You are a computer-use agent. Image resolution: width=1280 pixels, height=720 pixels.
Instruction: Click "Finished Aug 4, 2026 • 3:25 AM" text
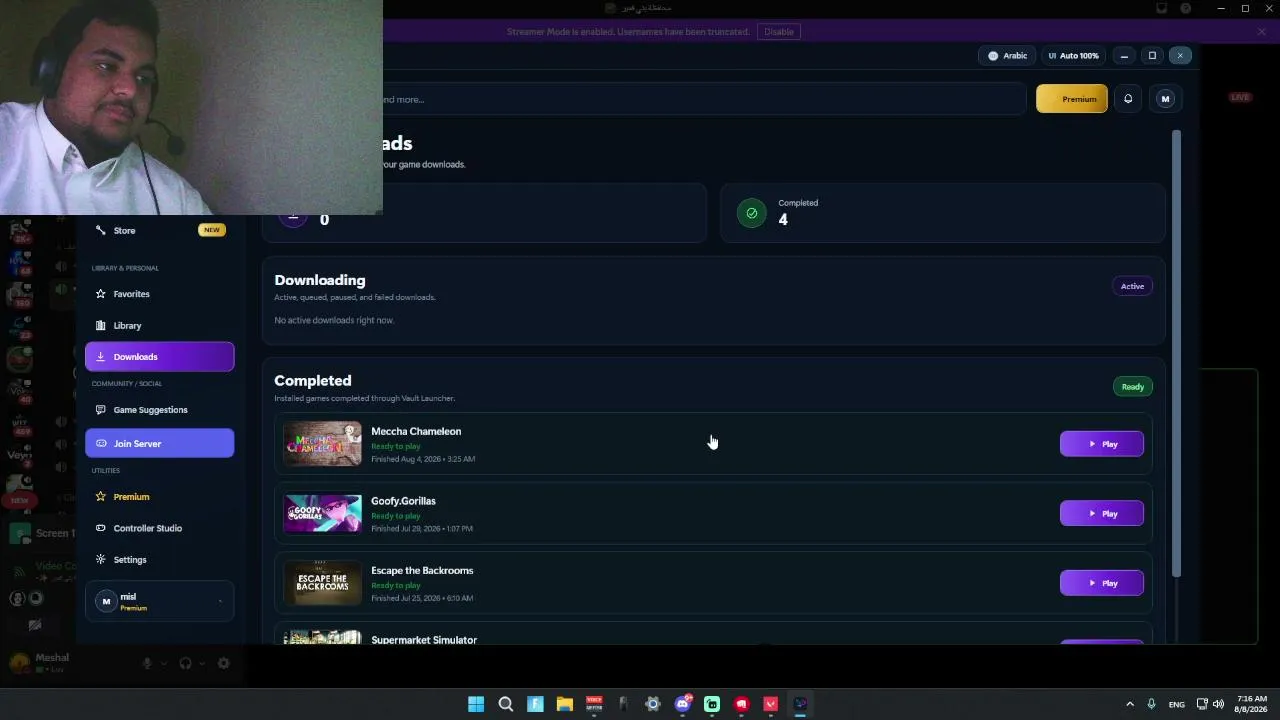[x=423, y=459]
